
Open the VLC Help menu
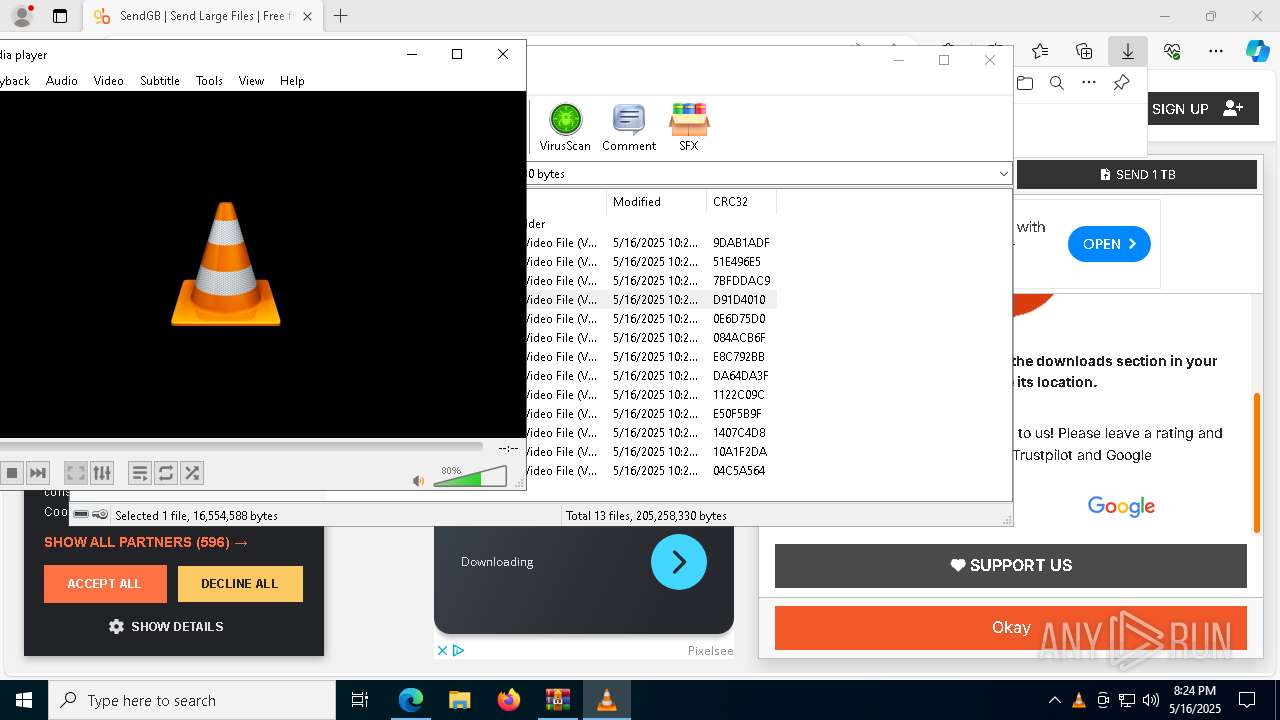pos(292,81)
